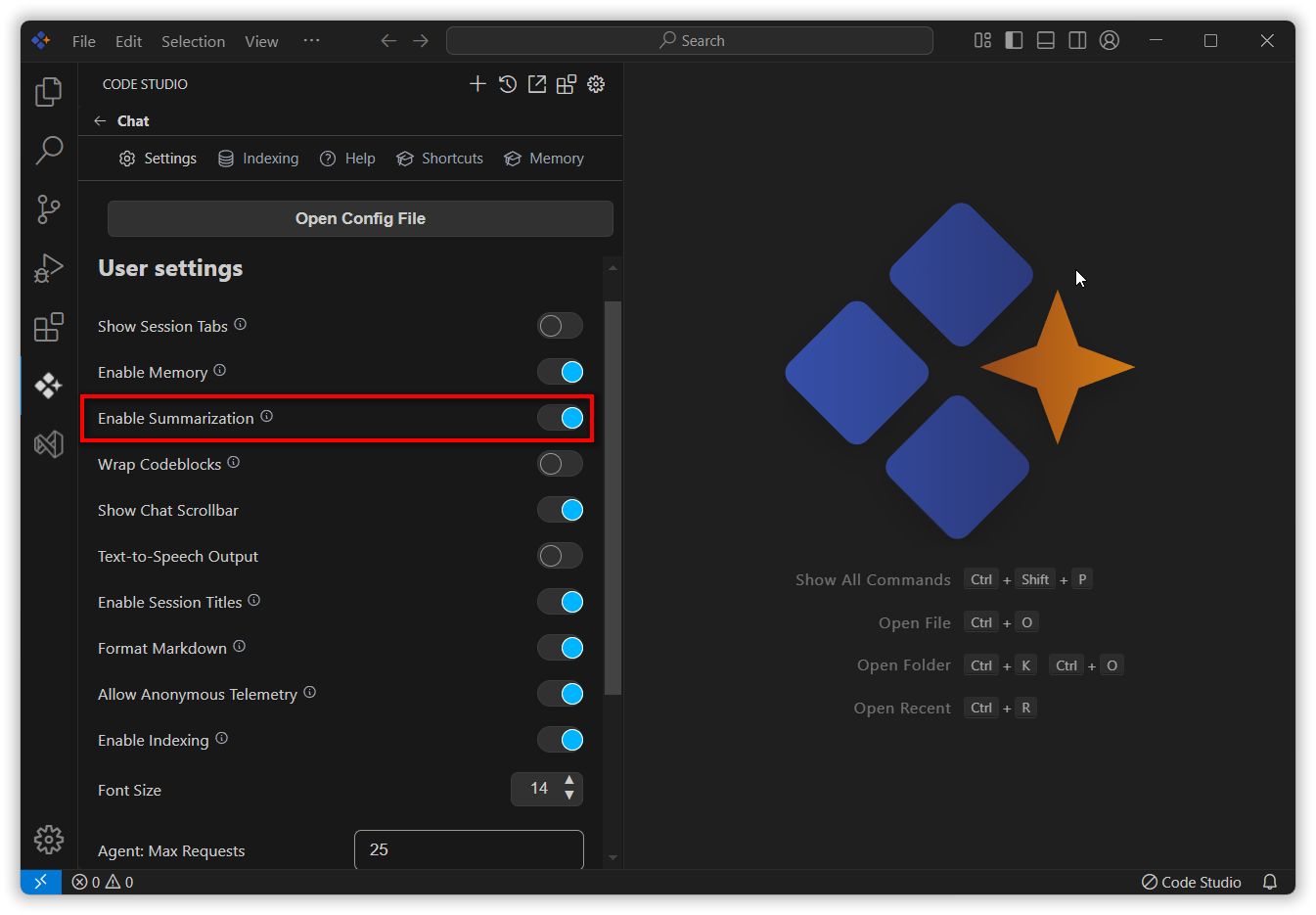Switch to the Shortcuts tab
Viewport: 1316px width, 915px height.
439,159
